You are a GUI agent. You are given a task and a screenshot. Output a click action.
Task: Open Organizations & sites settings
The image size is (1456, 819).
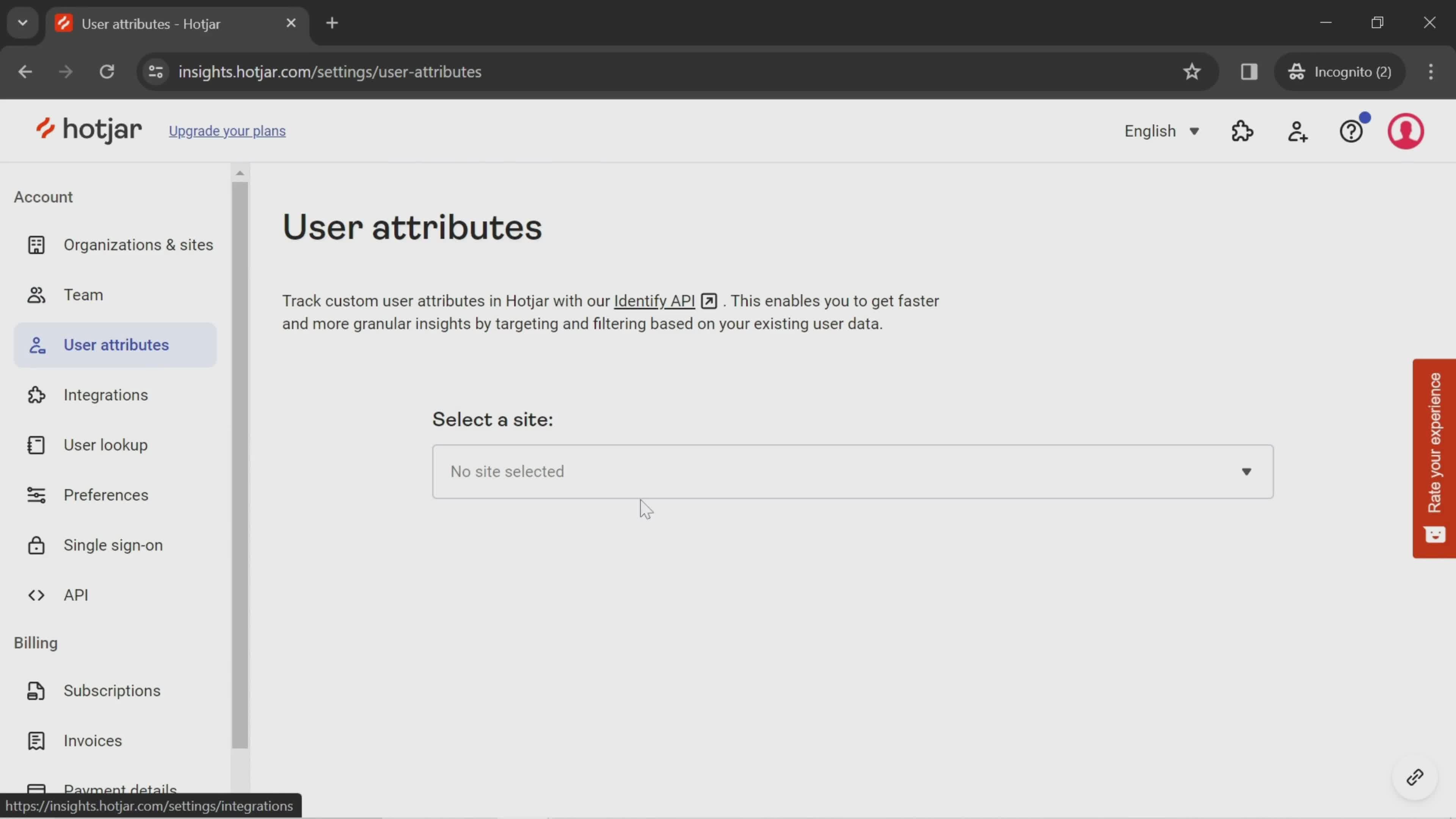(138, 244)
